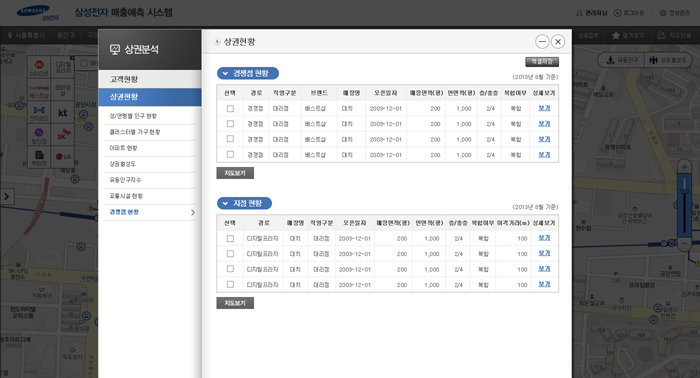The width and height of the screenshot is (700, 378).
Task: Collapse the 경쟁점 현황 section header
Action: (x=248, y=73)
